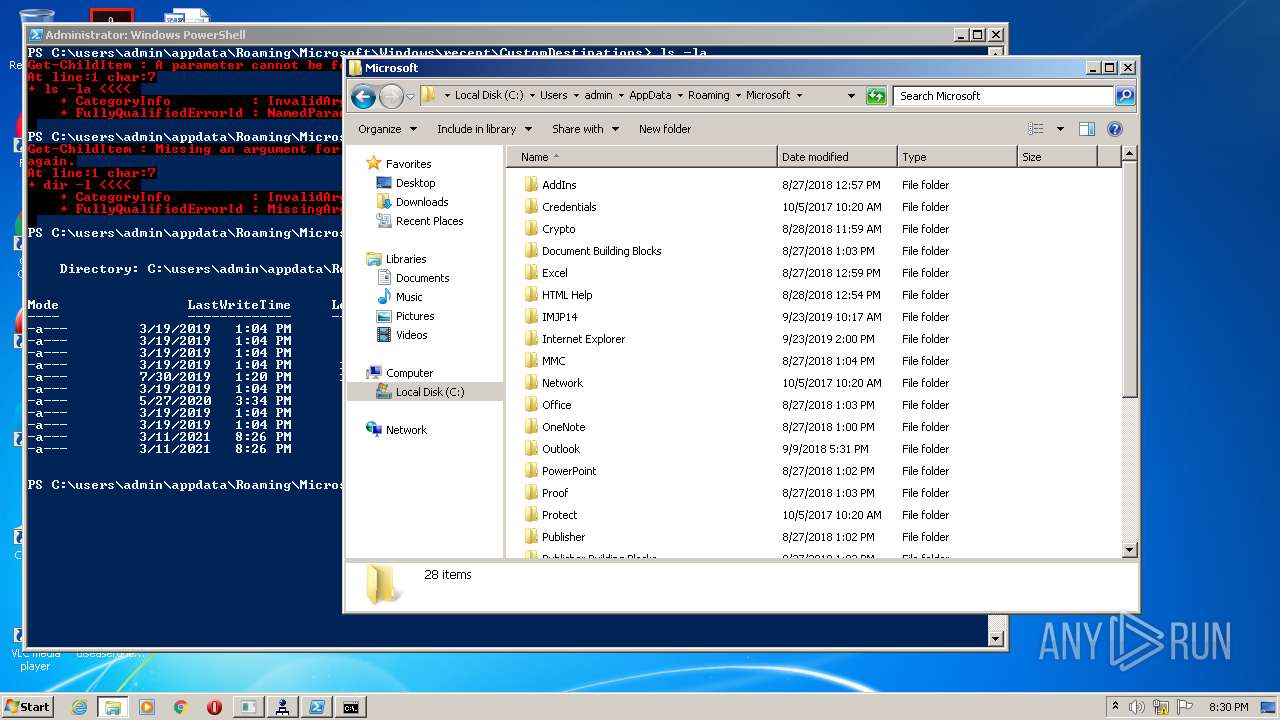Open the Organize menu

tap(387, 129)
